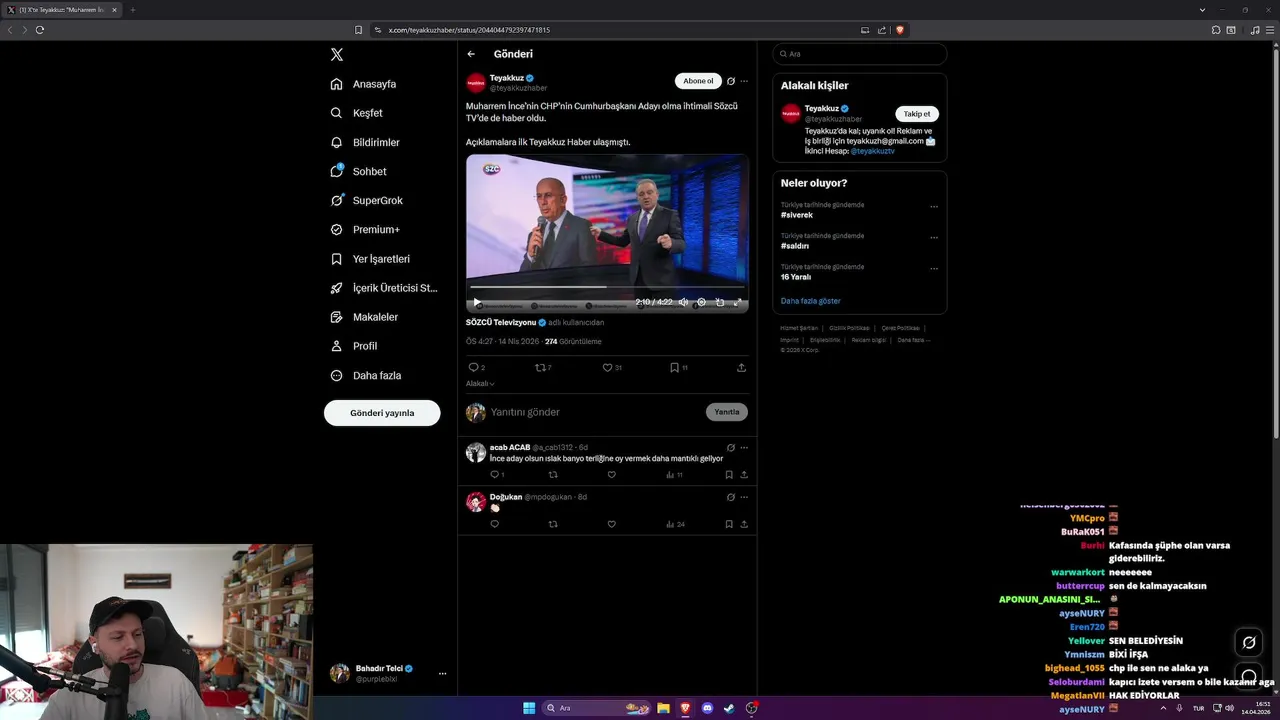Screen dimensions: 1280x720
Task: Open Discord from the taskbar
Action: click(x=707, y=708)
